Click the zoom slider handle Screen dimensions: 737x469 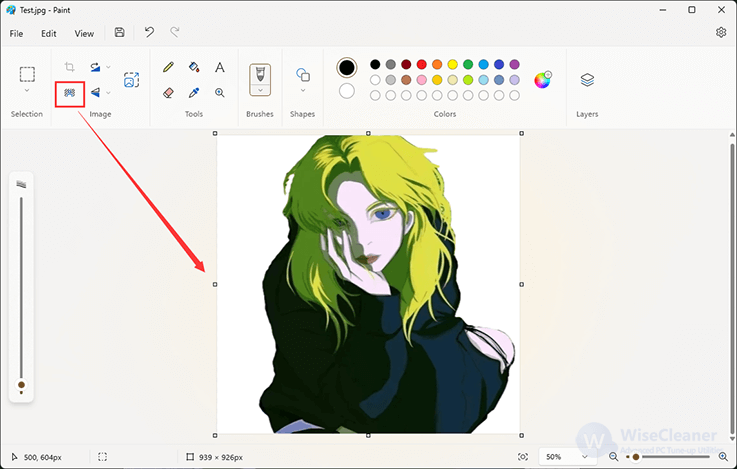(636, 457)
